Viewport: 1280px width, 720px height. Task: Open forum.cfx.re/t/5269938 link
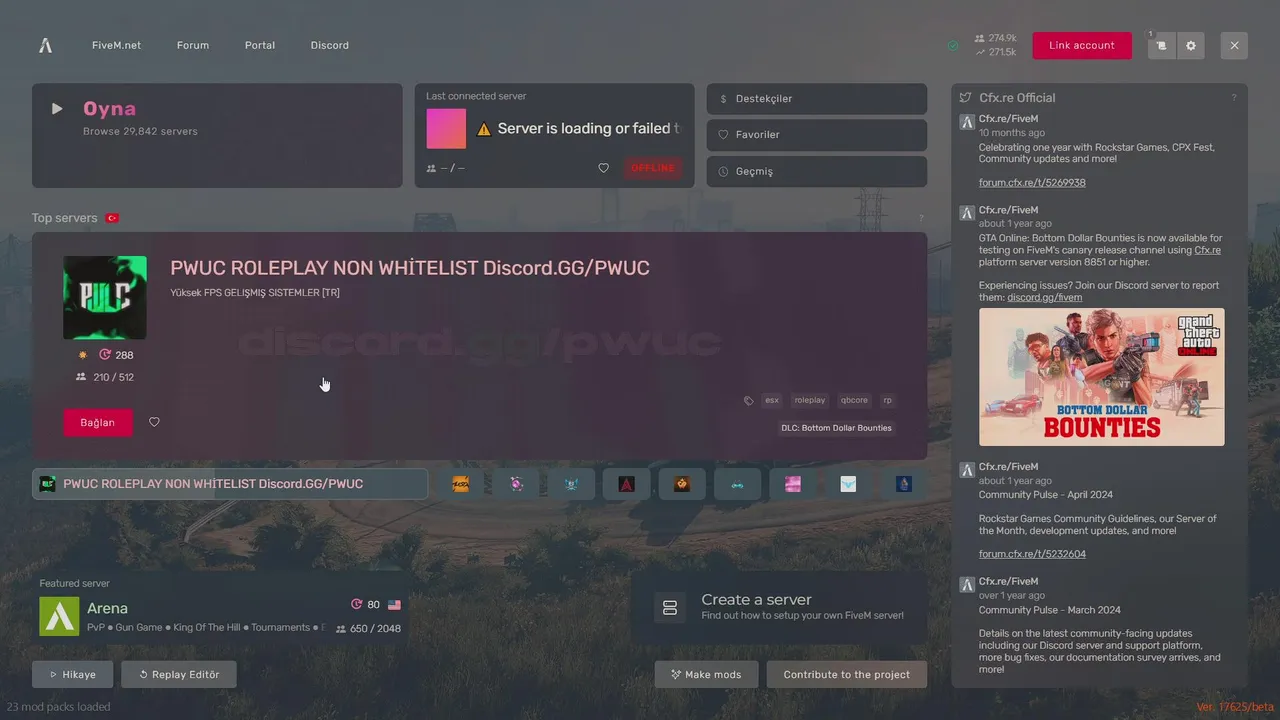[x=1032, y=183]
